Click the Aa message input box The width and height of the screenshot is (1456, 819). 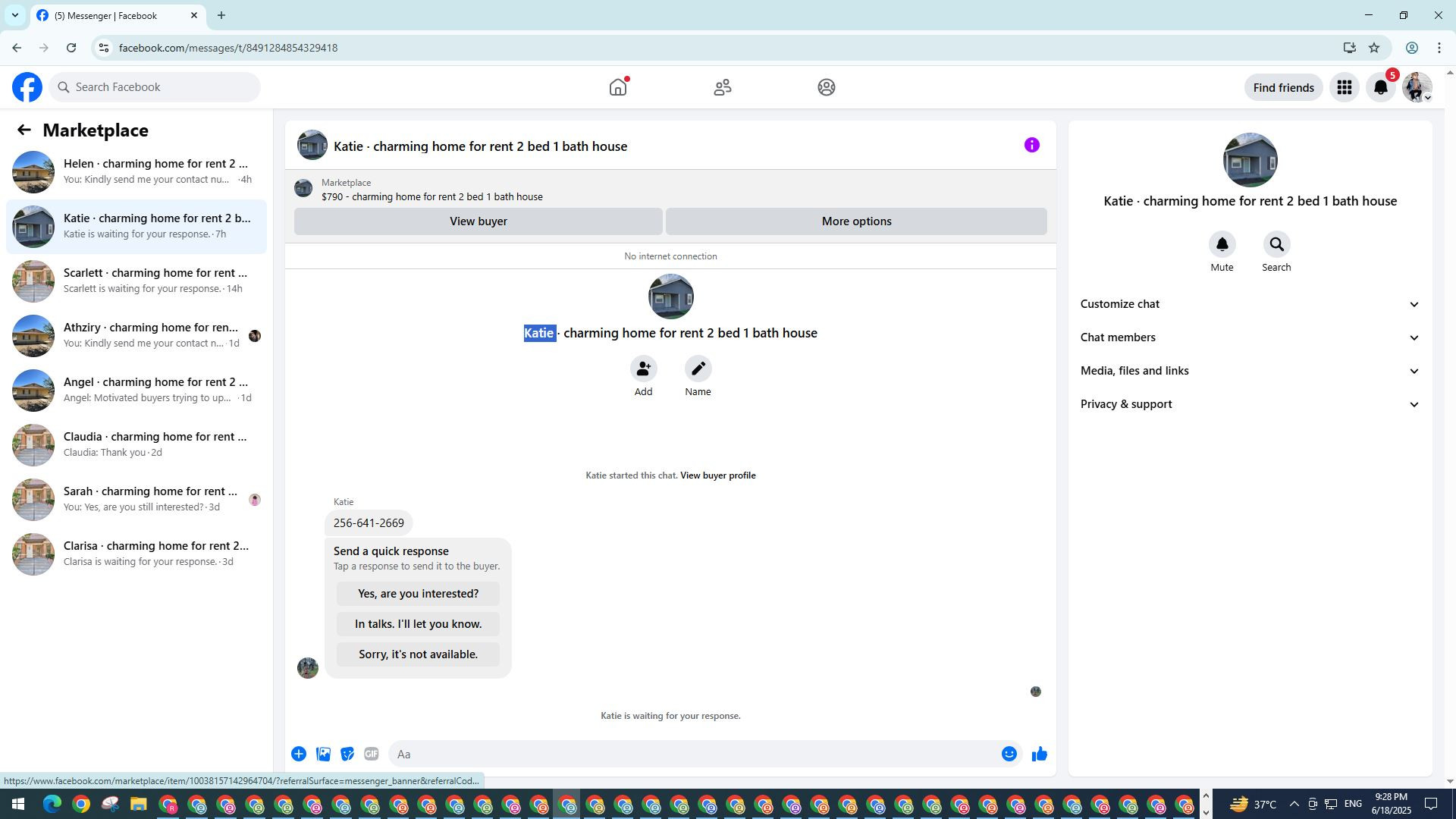705,754
